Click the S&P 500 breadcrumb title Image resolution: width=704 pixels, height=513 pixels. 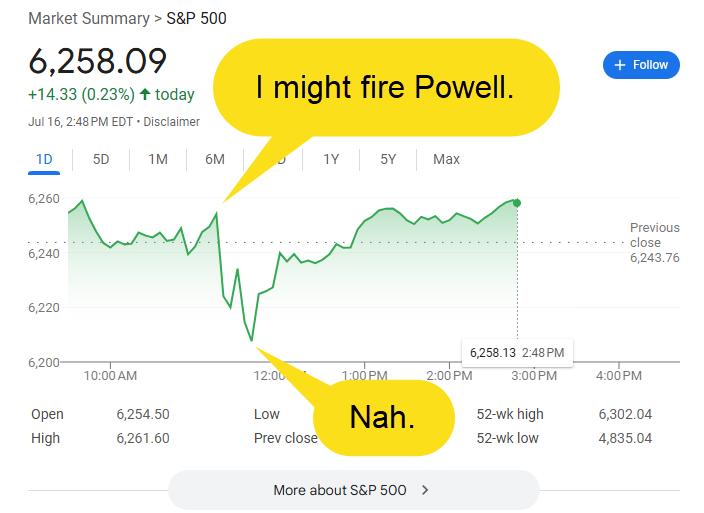(x=196, y=18)
